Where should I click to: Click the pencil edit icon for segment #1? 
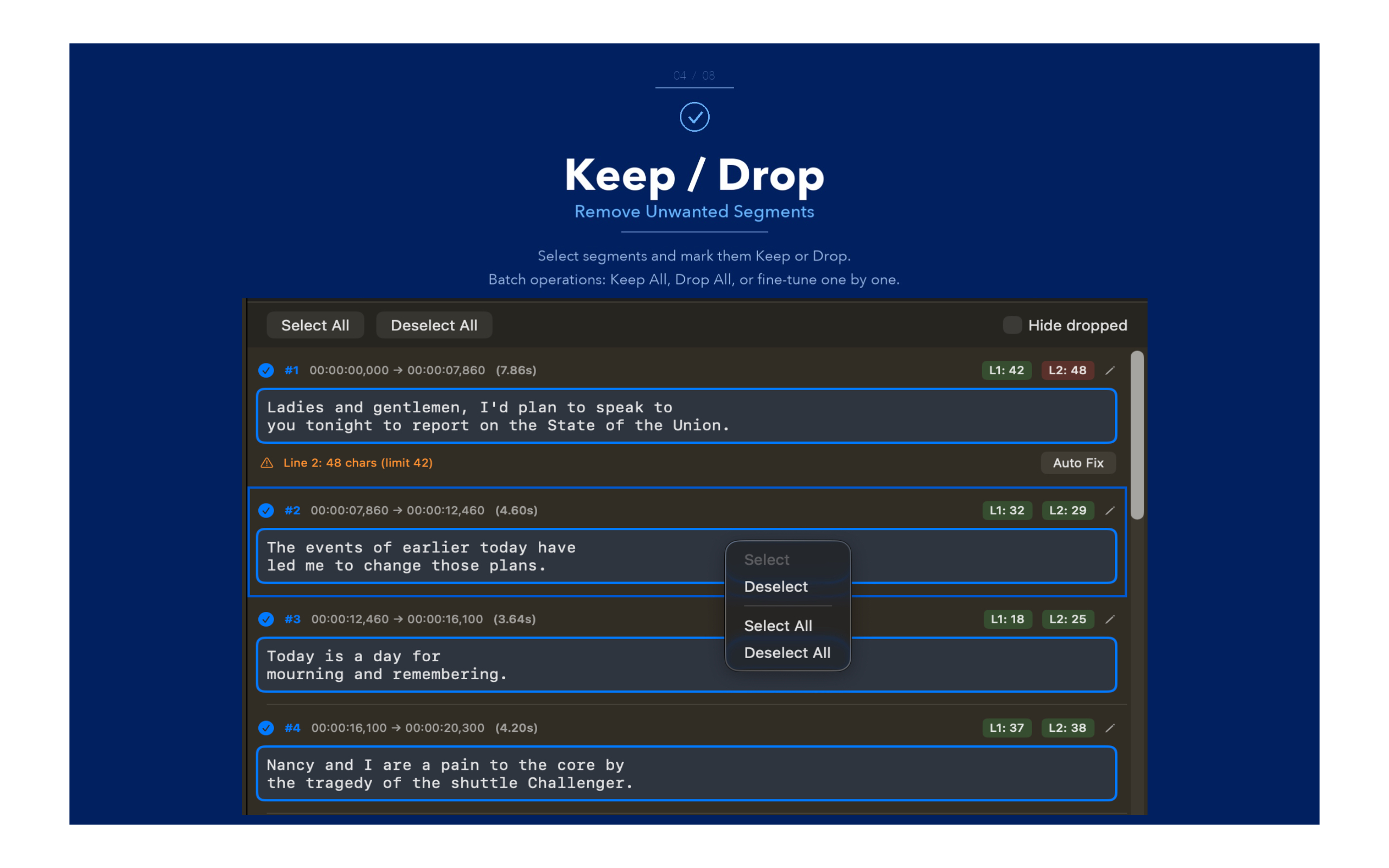coord(1110,371)
